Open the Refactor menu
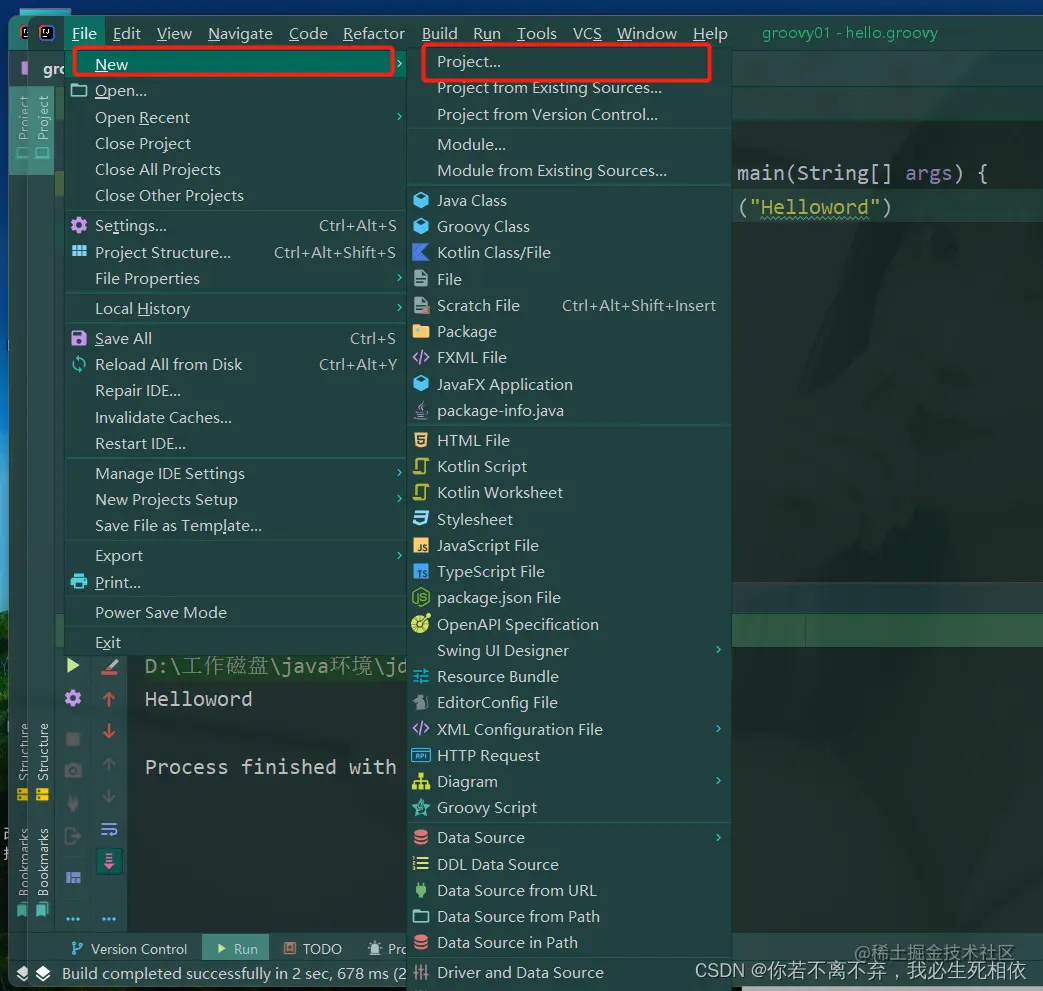 tap(374, 33)
